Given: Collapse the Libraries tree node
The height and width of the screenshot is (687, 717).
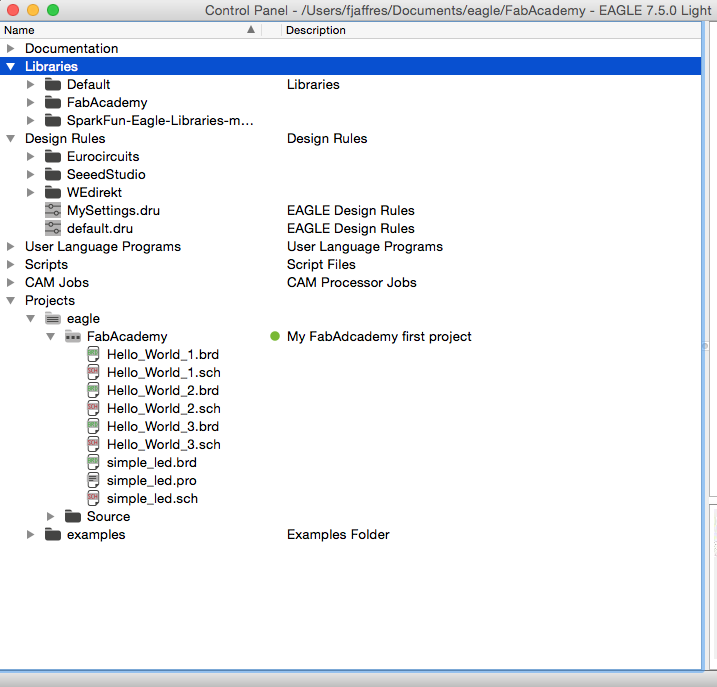Looking at the screenshot, I should (11, 67).
